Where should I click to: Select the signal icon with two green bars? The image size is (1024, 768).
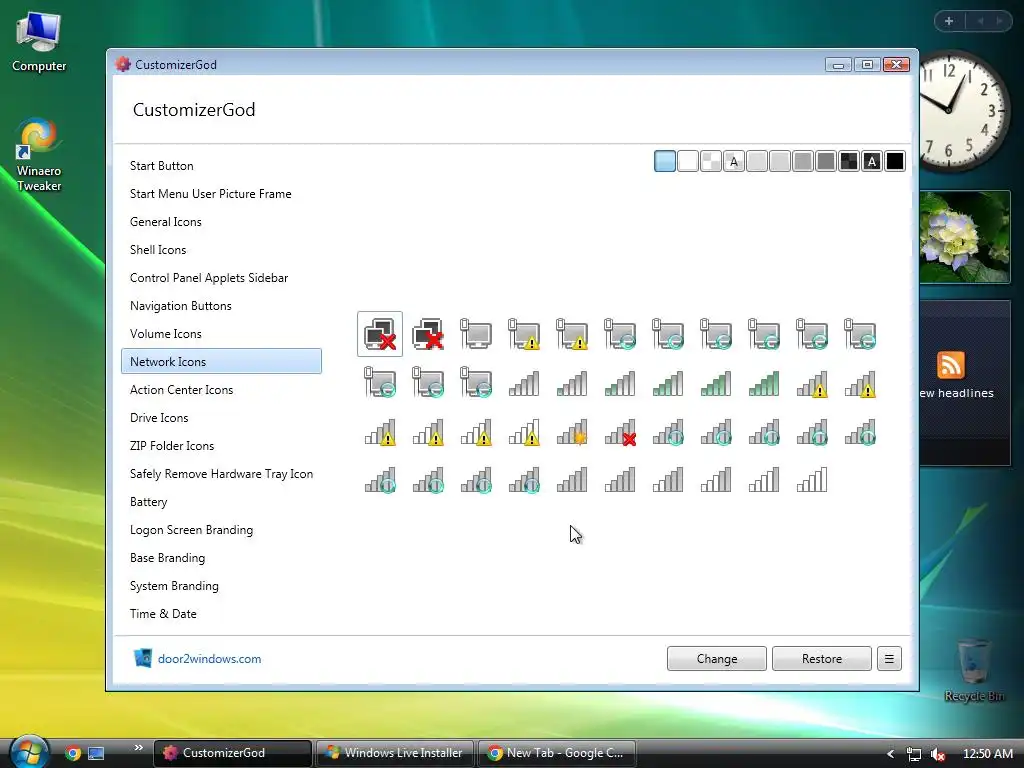(620, 383)
